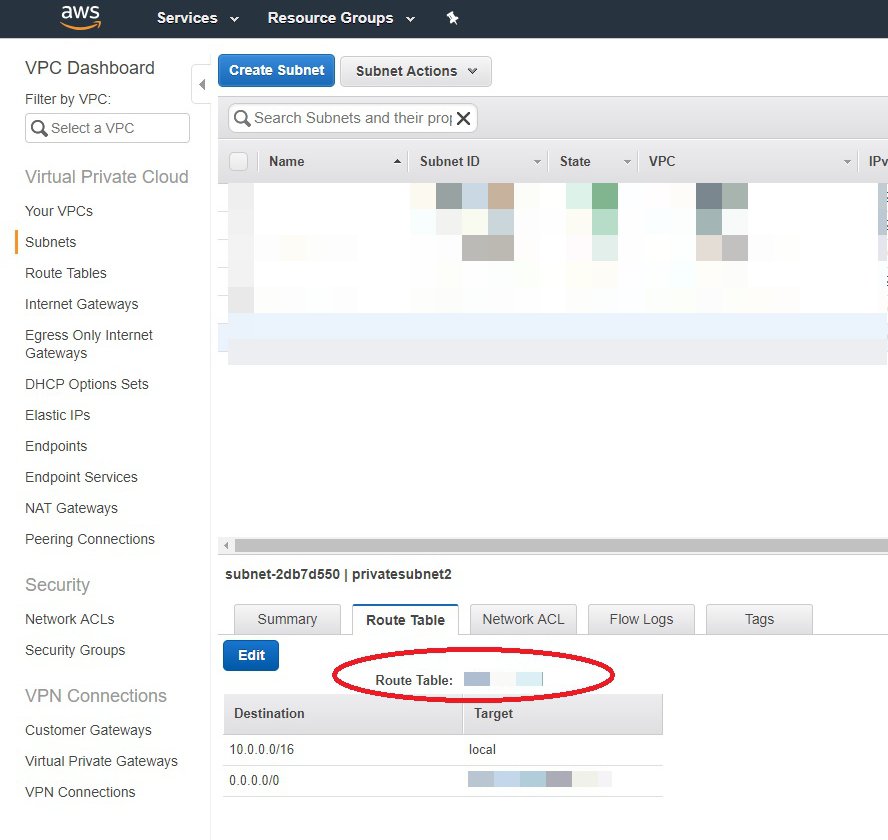888x840 pixels.
Task: Sort by Name column ascending arrow
Action: 397,161
